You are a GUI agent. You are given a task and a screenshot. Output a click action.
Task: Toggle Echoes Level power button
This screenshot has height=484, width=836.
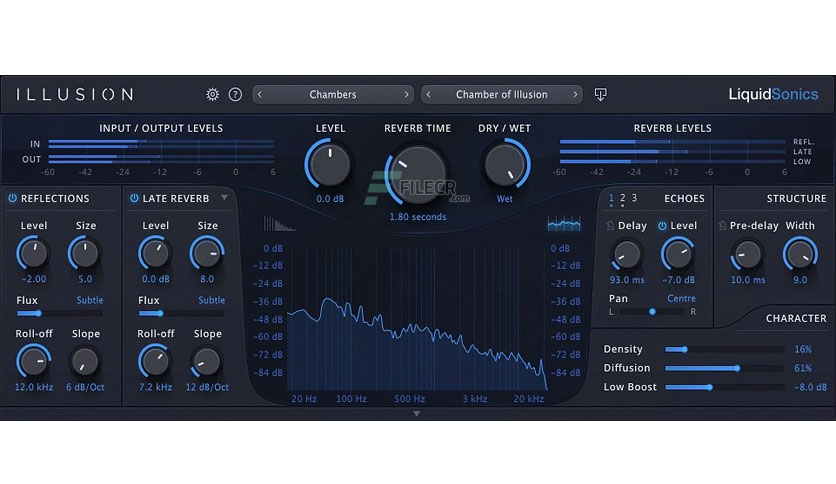(662, 225)
